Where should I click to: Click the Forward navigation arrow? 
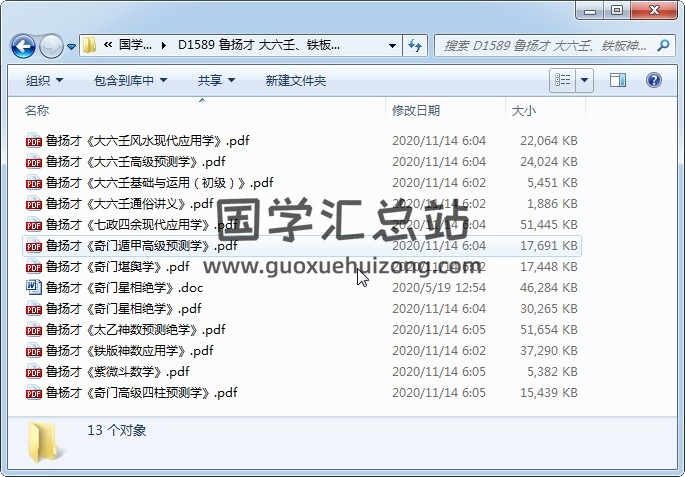(51, 45)
